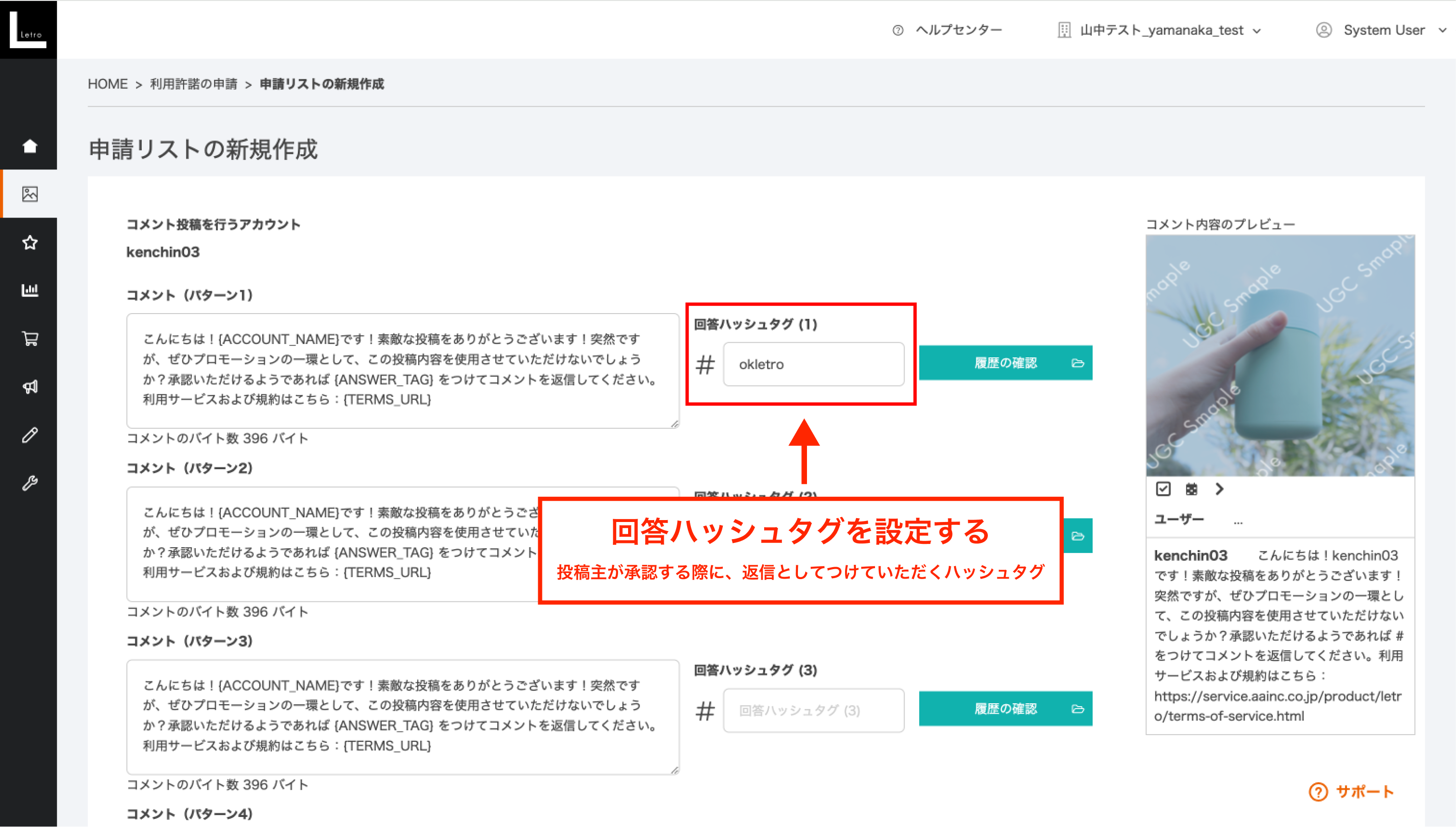Open the orange サポート help button
This screenshot has height=827, width=1456.
point(1351,791)
